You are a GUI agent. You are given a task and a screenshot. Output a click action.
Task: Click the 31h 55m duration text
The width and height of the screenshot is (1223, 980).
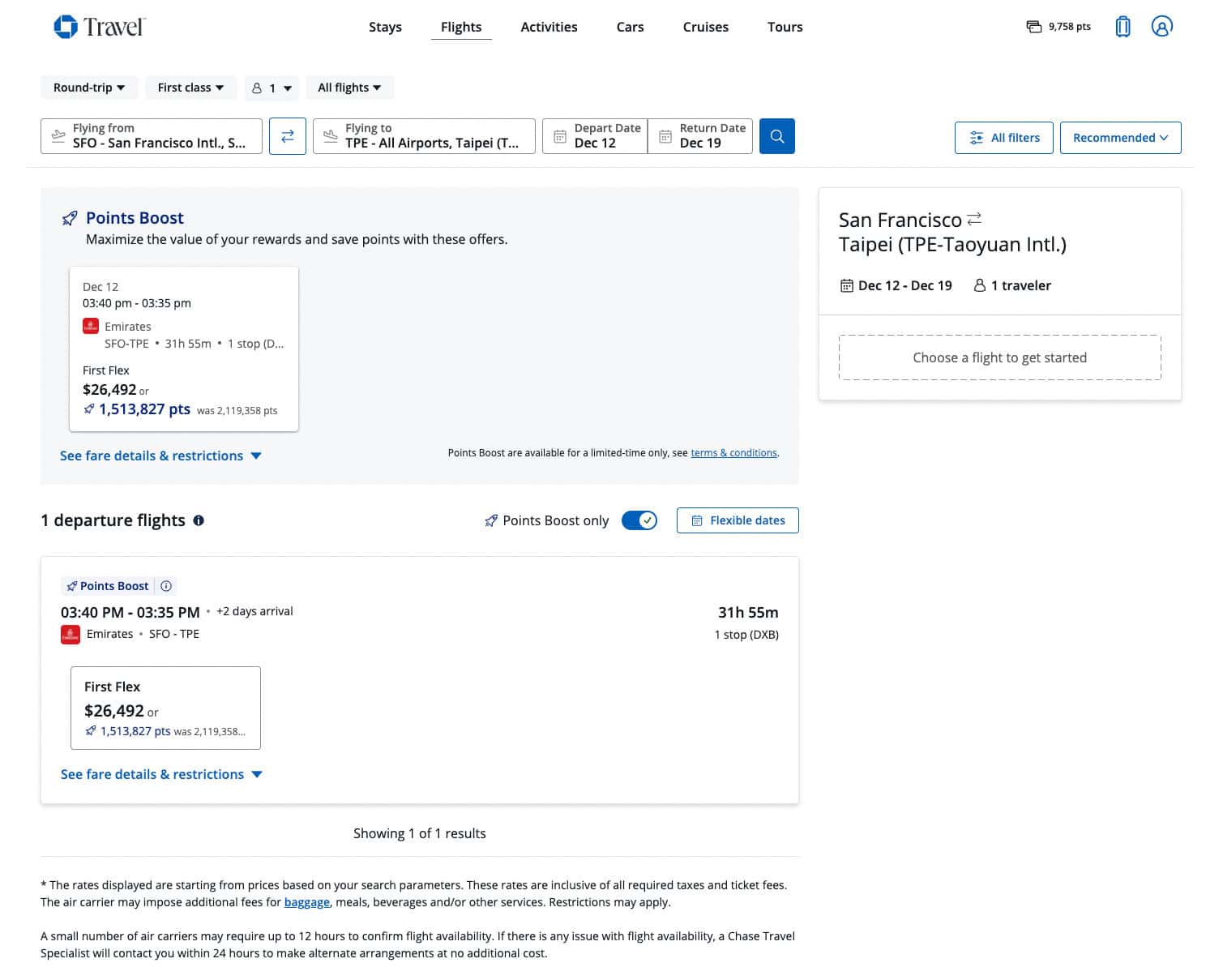[748, 612]
